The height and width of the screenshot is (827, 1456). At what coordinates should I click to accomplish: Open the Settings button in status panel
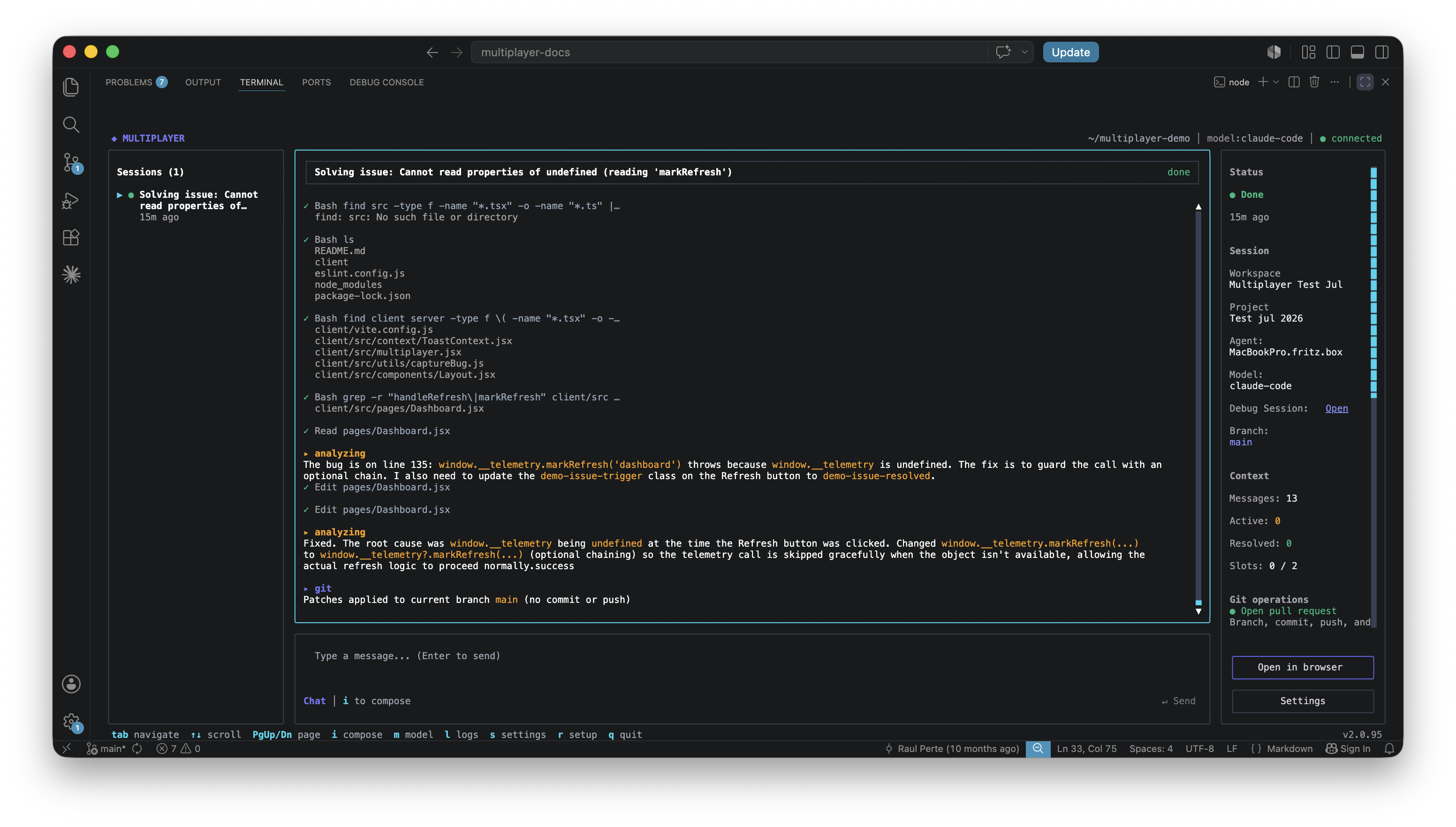pyautogui.click(x=1303, y=701)
